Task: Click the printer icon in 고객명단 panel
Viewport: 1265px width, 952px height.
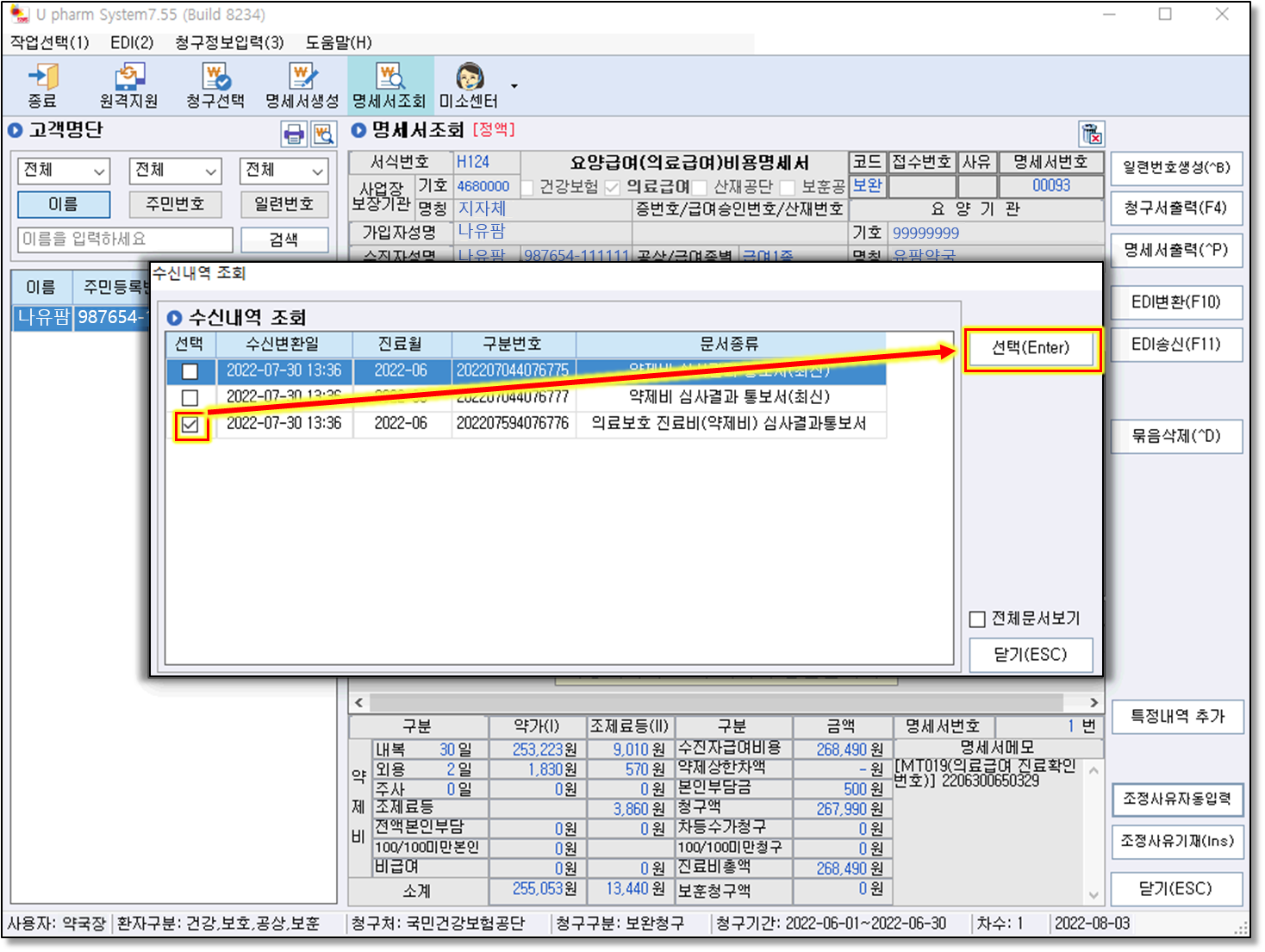Action: click(295, 134)
